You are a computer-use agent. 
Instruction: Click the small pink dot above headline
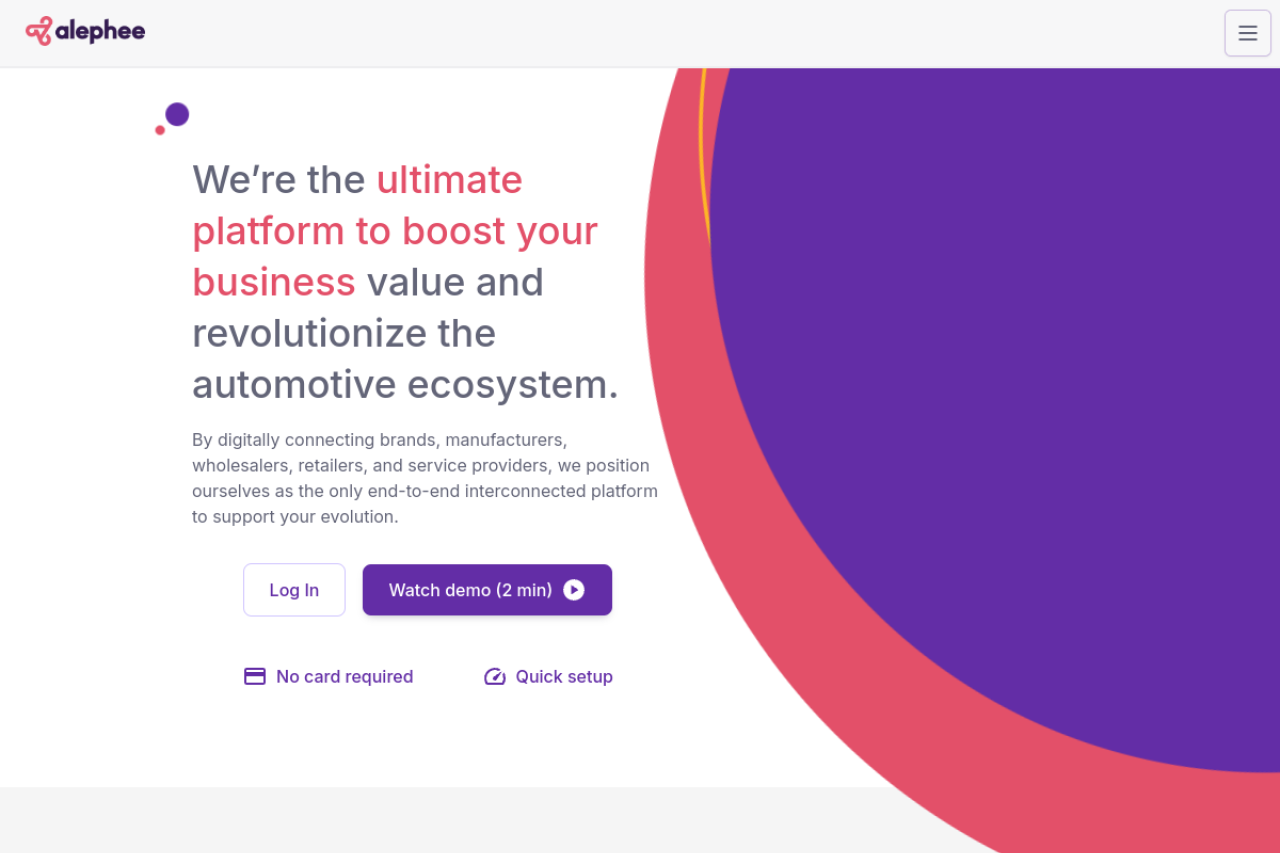coord(160,130)
